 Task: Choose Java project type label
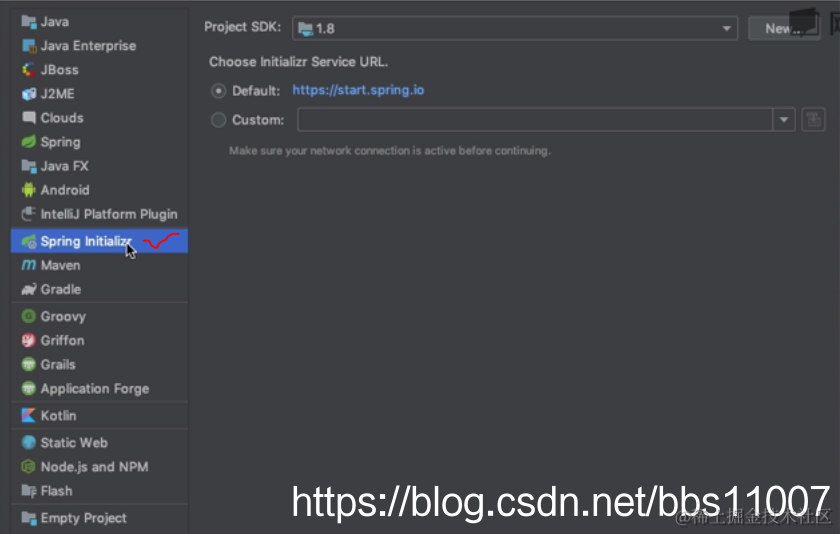[55, 21]
